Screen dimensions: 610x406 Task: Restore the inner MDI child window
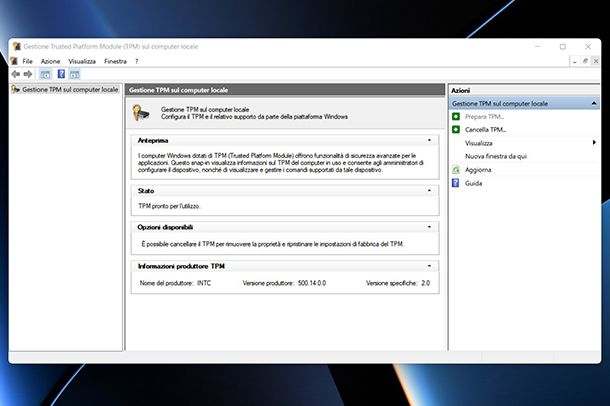click(585, 61)
